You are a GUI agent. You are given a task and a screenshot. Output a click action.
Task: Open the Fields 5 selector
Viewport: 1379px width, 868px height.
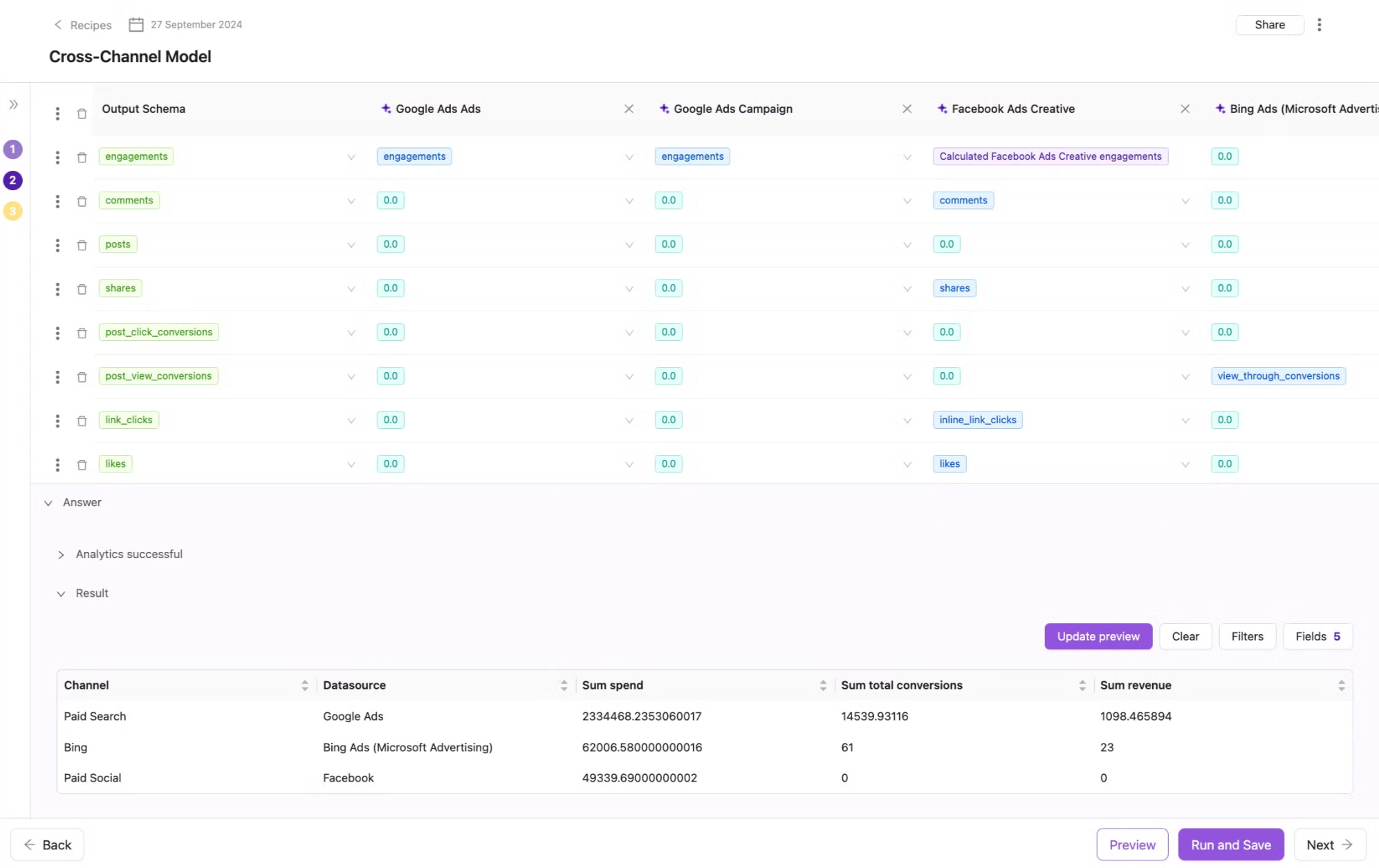(1317, 636)
